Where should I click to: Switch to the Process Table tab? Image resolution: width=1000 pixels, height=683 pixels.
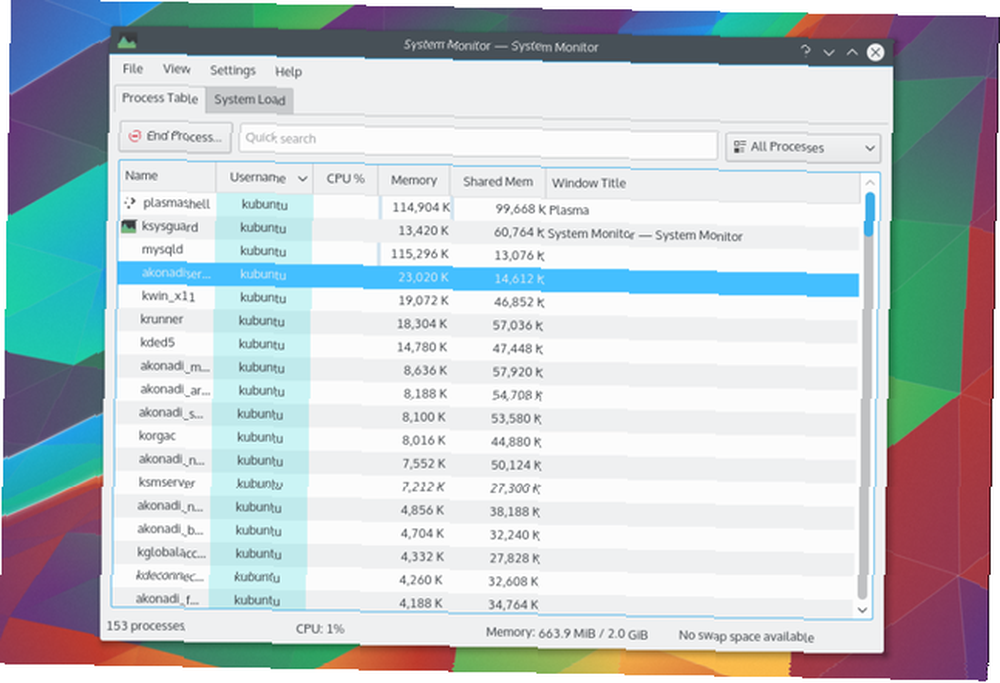160,98
